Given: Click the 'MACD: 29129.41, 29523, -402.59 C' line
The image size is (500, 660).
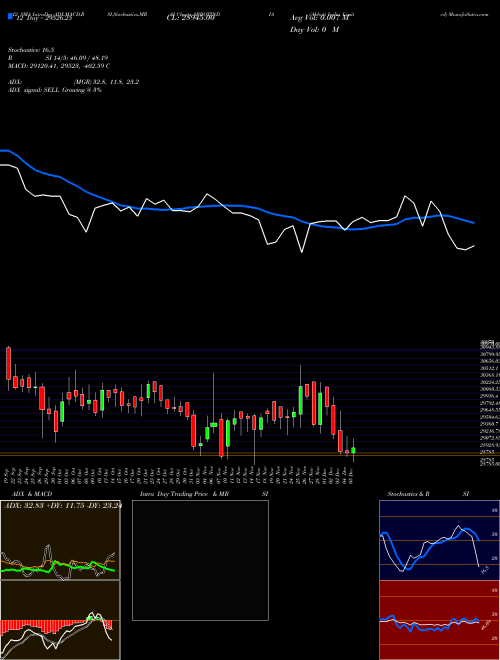Looking at the screenshot, I should click(x=59, y=66).
